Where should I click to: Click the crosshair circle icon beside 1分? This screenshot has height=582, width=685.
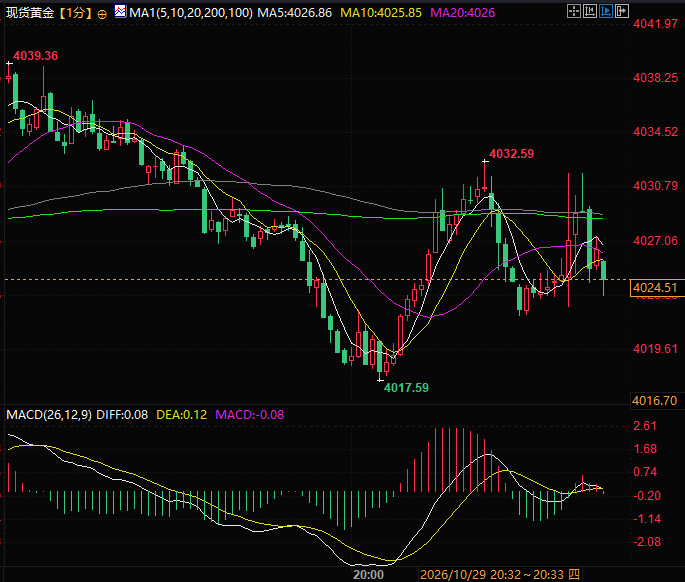pos(102,14)
